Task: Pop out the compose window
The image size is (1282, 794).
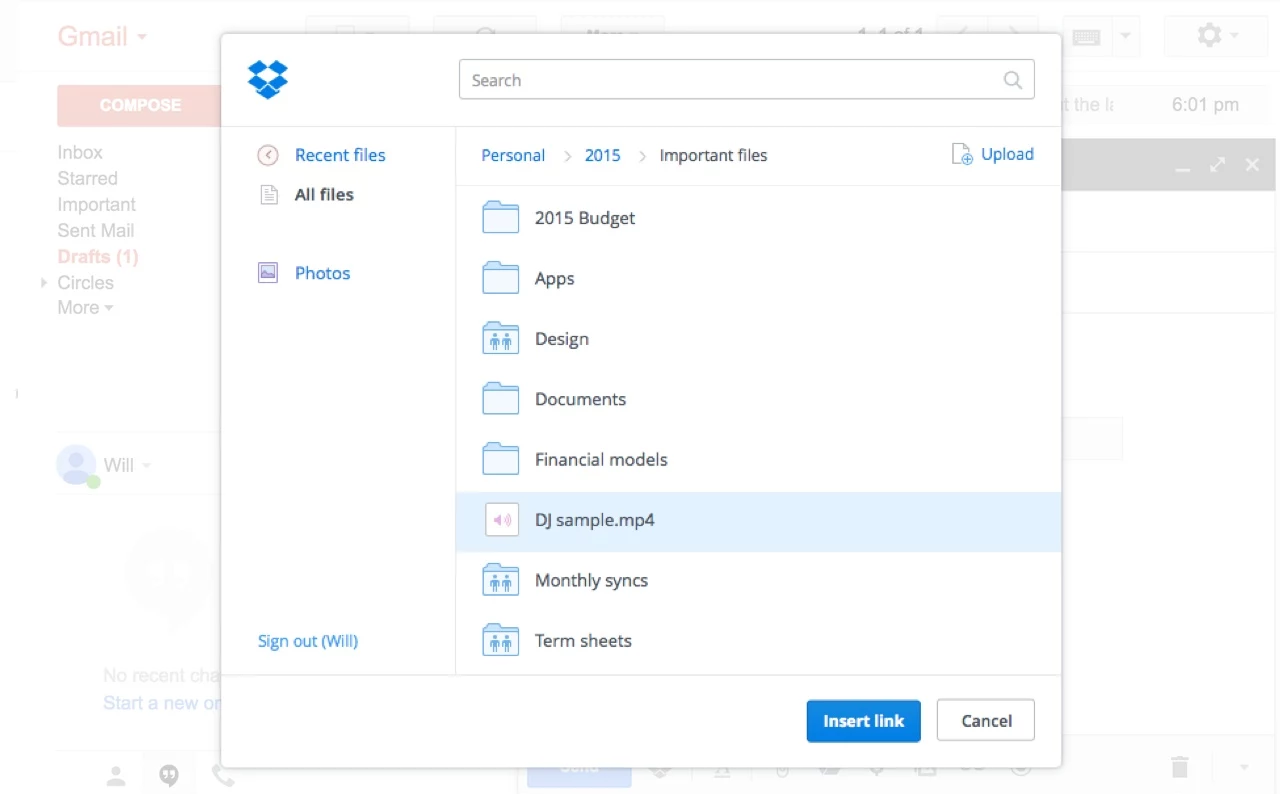Action: point(1217,165)
